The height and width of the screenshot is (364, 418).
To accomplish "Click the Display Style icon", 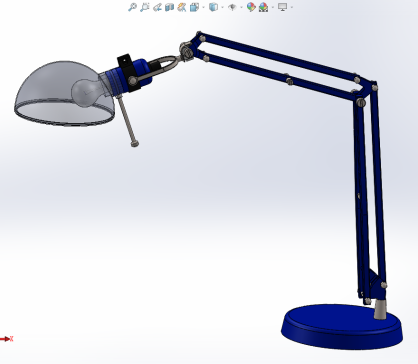I will (213, 7).
